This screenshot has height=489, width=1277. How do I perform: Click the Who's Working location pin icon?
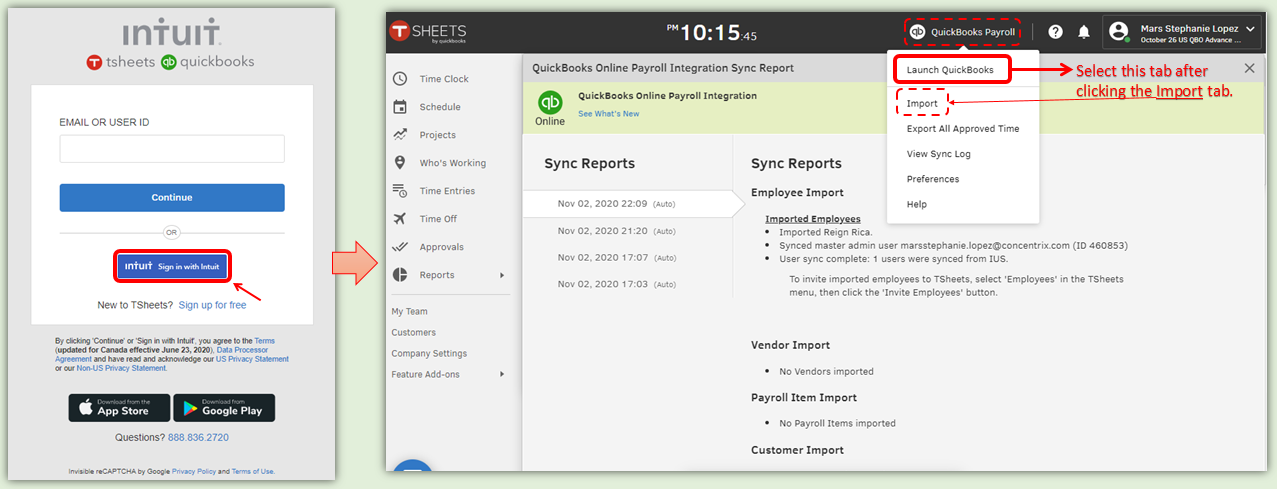click(400, 163)
